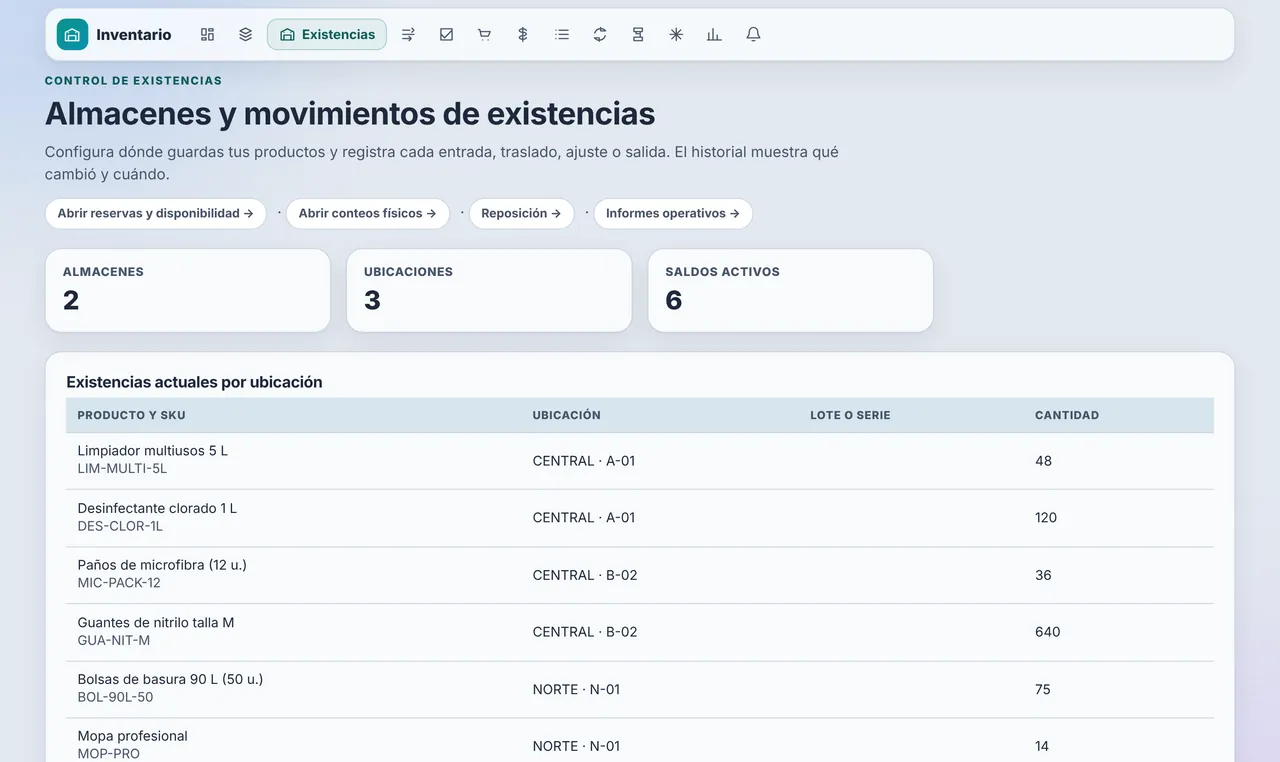The width and height of the screenshot is (1280, 762).
Task: Open the dashboard grid icon in navbar
Action: coord(207,34)
